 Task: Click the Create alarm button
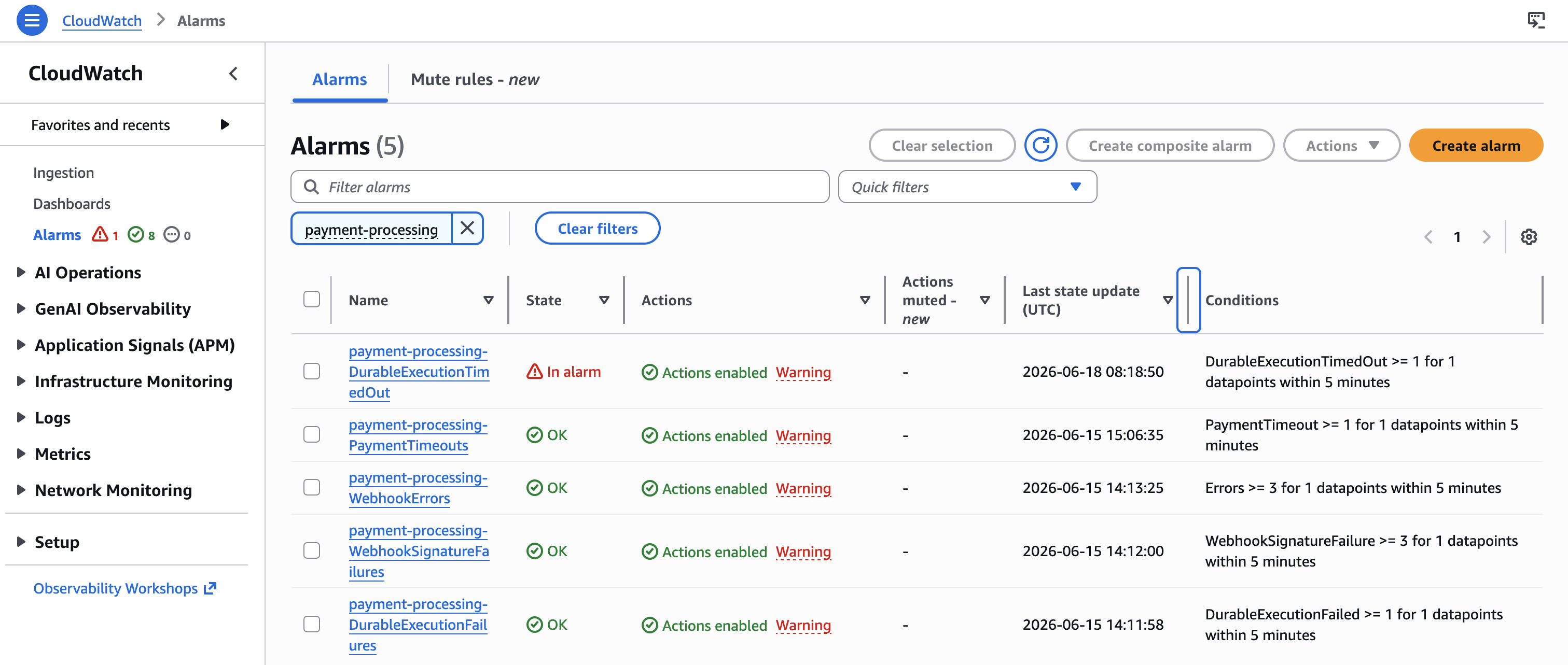coord(1476,146)
